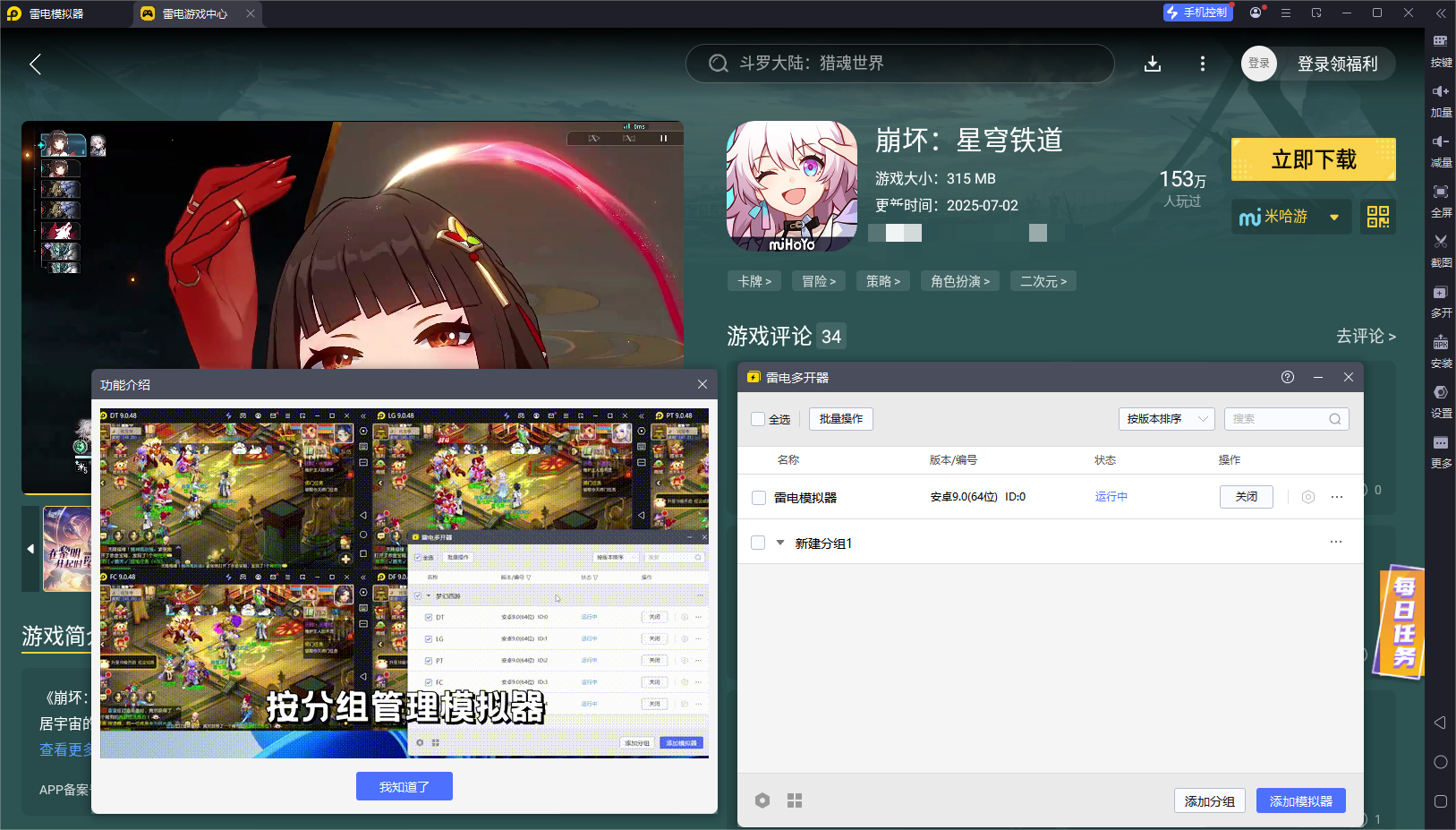The height and width of the screenshot is (830, 1456).
Task: Show the QR code for download
Action: [1378, 217]
